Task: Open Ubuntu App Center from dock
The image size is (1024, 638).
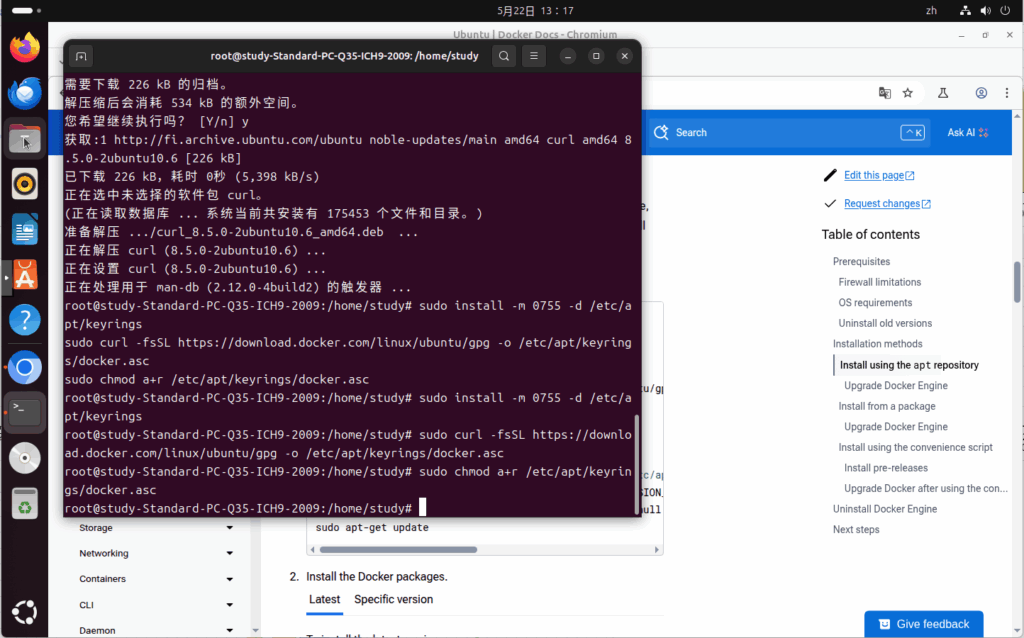Action: pyautogui.click(x=25, y=276)
